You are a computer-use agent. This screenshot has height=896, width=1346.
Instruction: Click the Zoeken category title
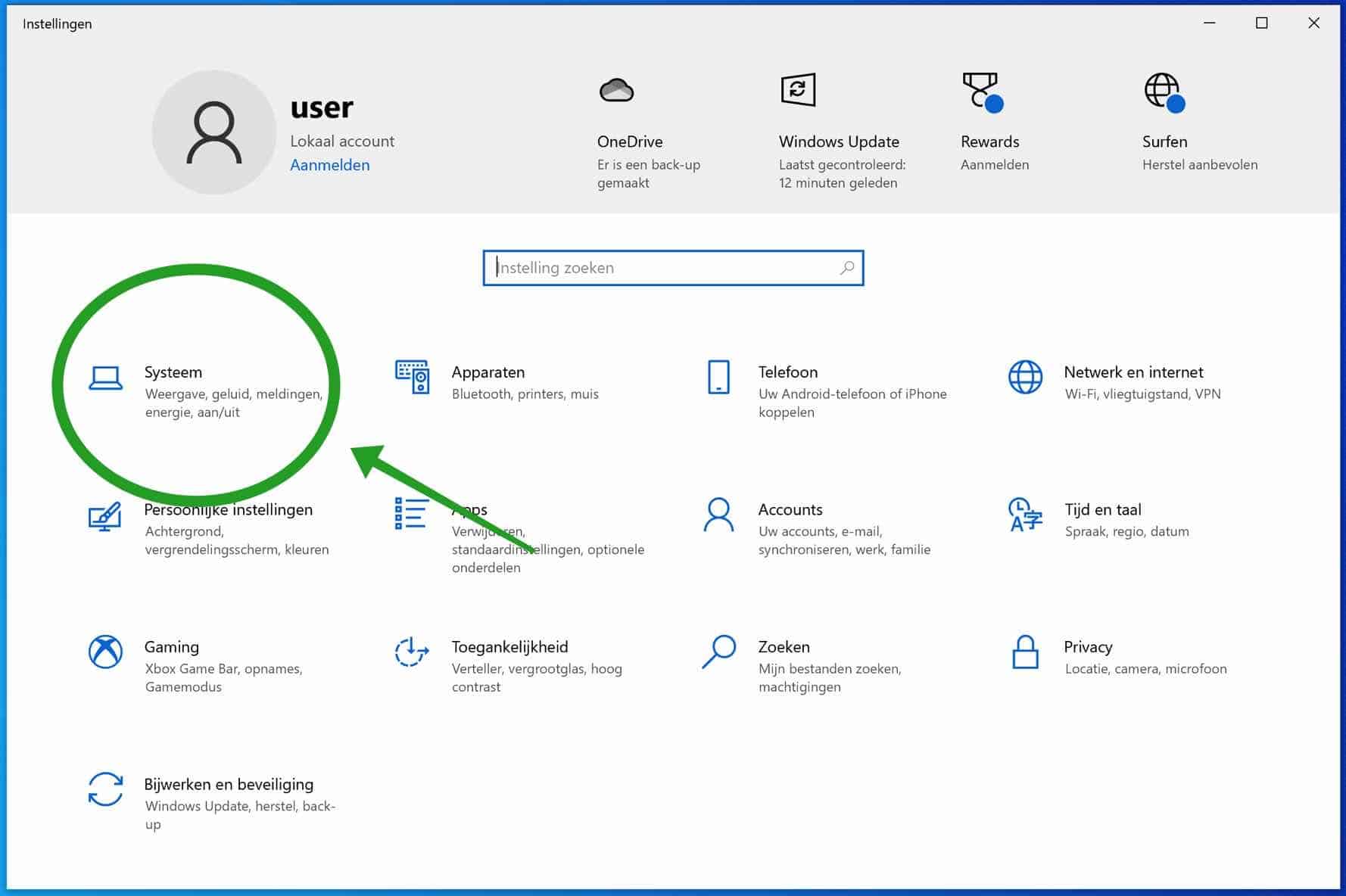pyautogui.click(x=784, y=647)
